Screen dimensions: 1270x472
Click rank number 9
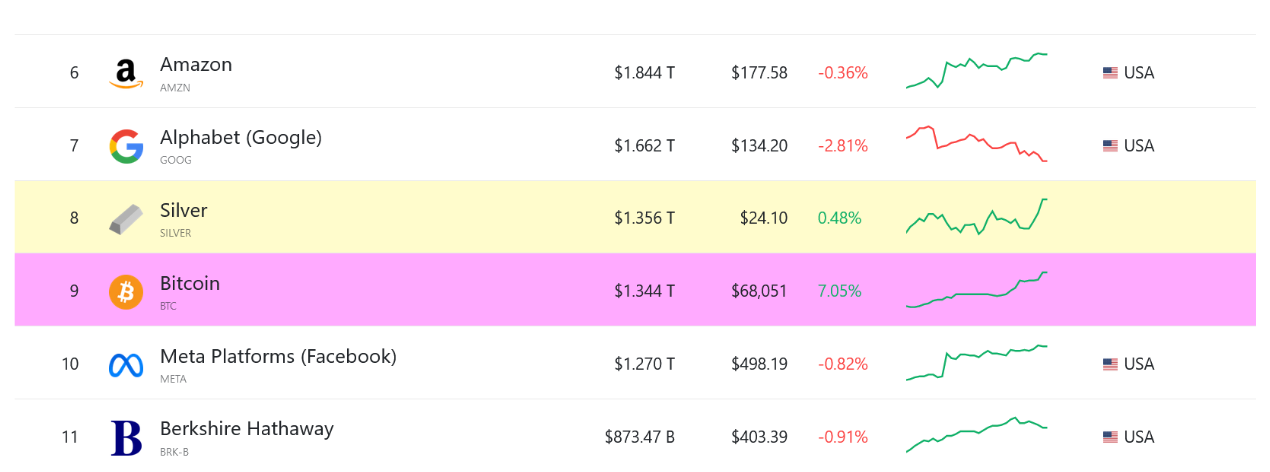(74, 291)
